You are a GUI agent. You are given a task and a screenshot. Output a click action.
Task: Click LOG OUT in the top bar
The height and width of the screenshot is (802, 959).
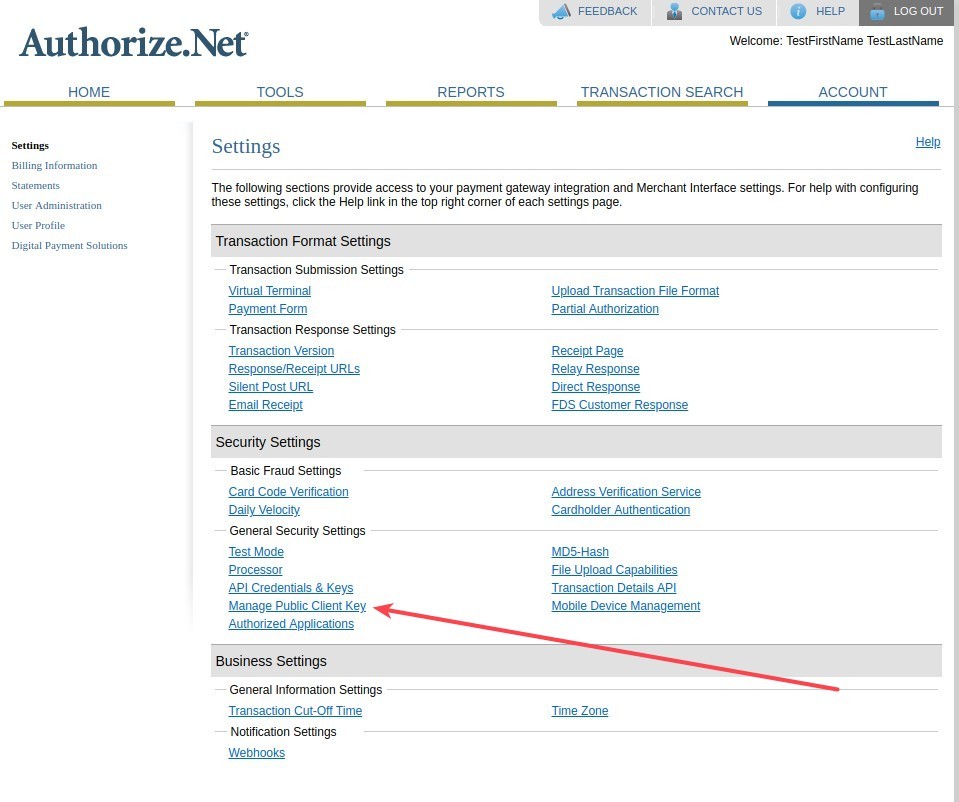tap(918, 11)
